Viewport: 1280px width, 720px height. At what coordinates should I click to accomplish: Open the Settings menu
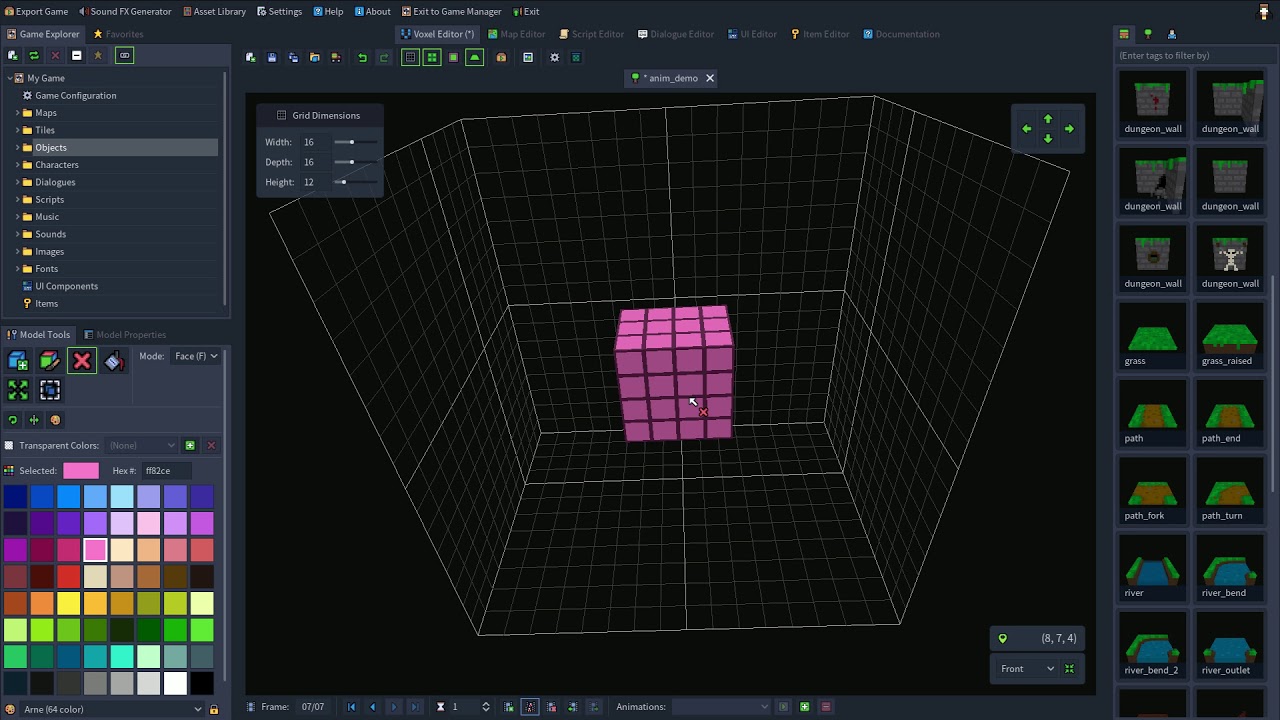pyautogui.click(x=279, y=11)
